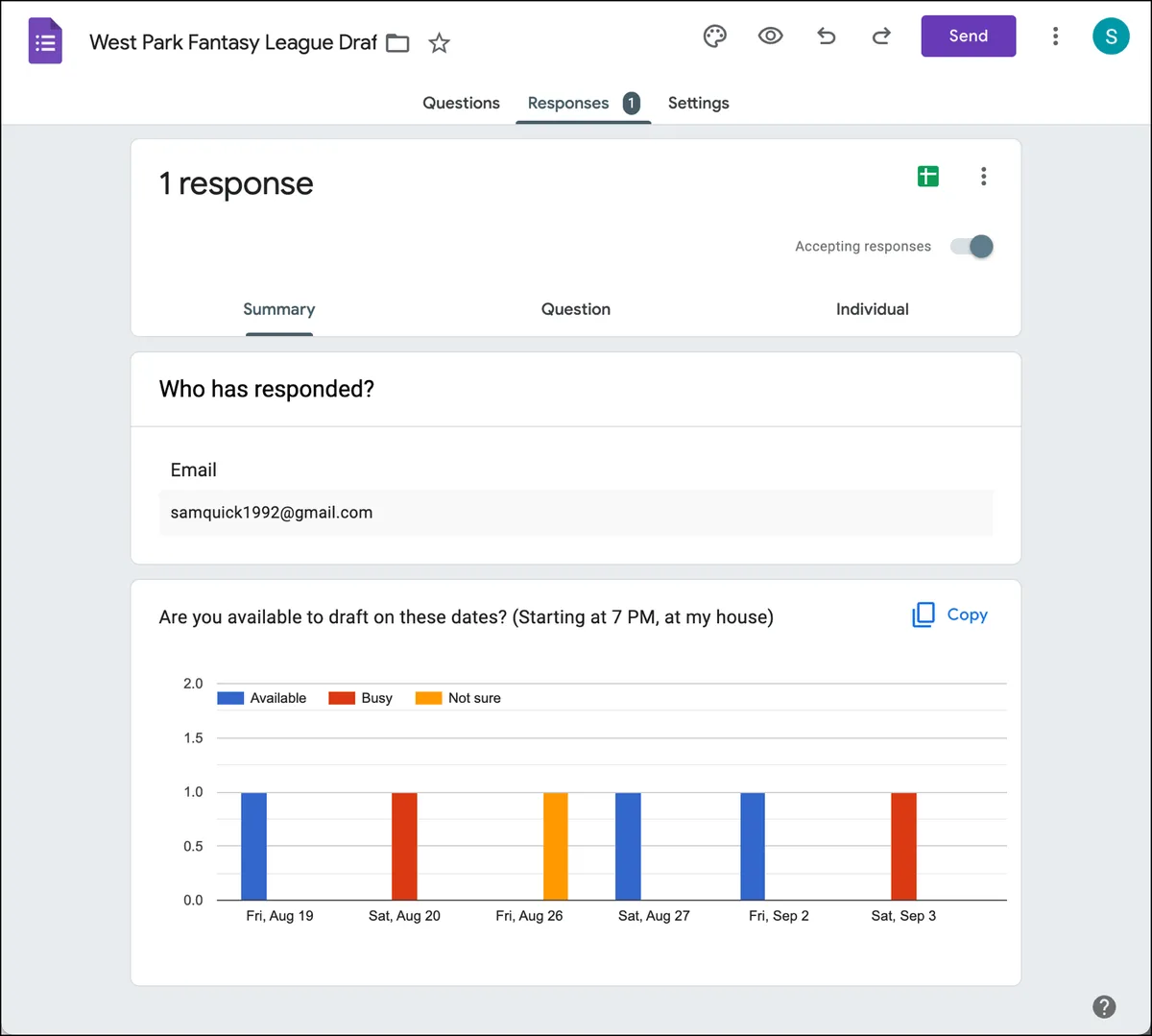Click the blue bar for Fri, Sep 2
Screen dimensions: 1152x1036
coord(753,846)
